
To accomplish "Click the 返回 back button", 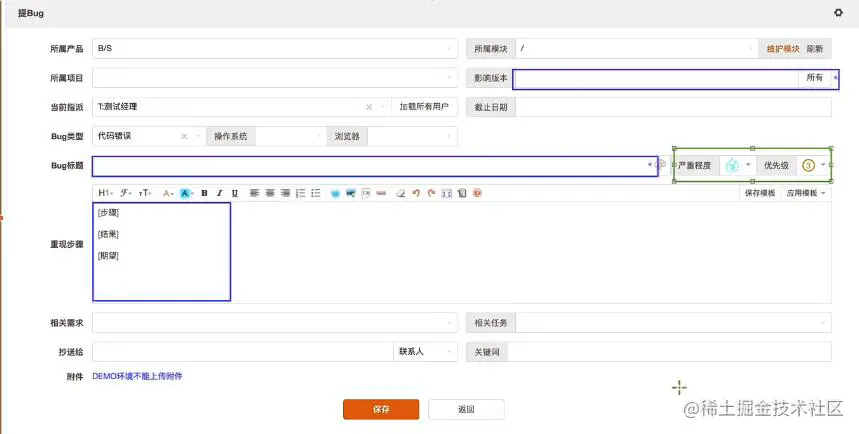I will click(466, 409).
